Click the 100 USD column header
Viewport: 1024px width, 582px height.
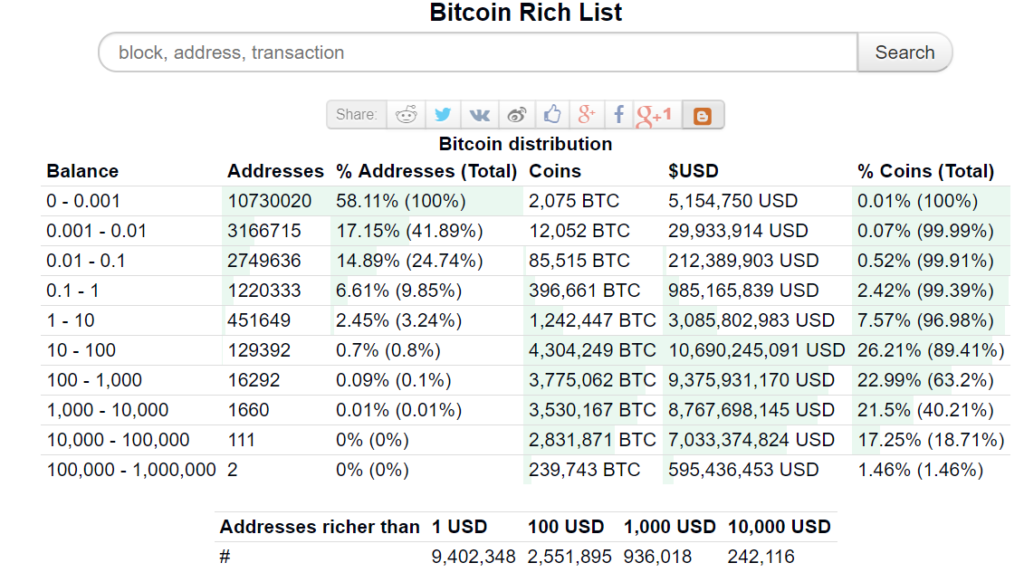pos(566,527)
